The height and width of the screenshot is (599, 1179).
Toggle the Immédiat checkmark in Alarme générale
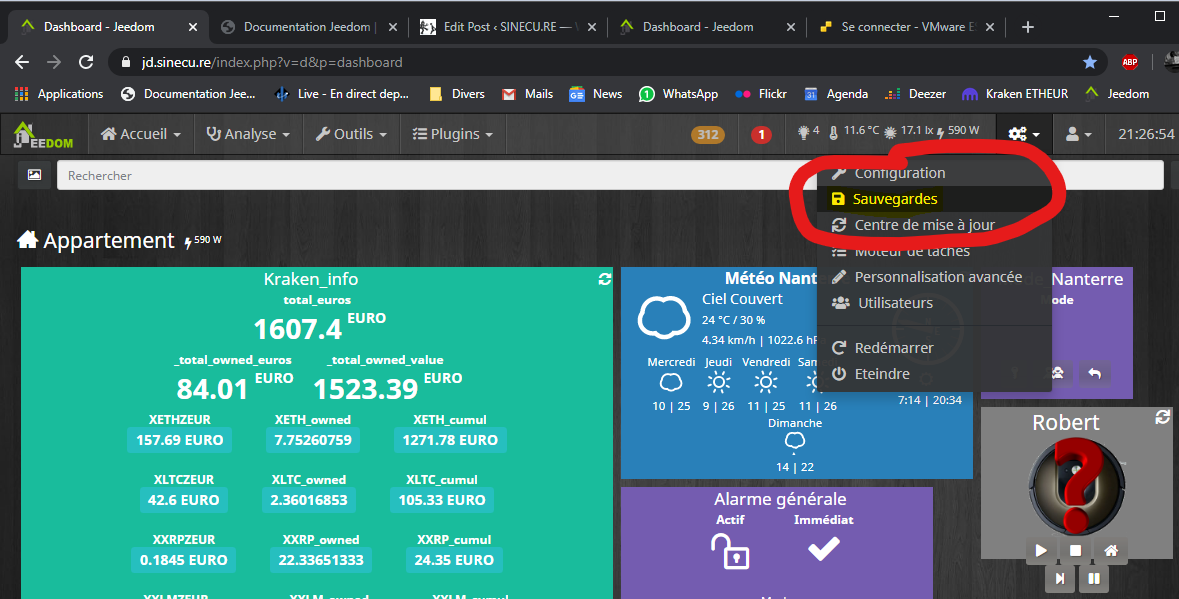[823, 550]
